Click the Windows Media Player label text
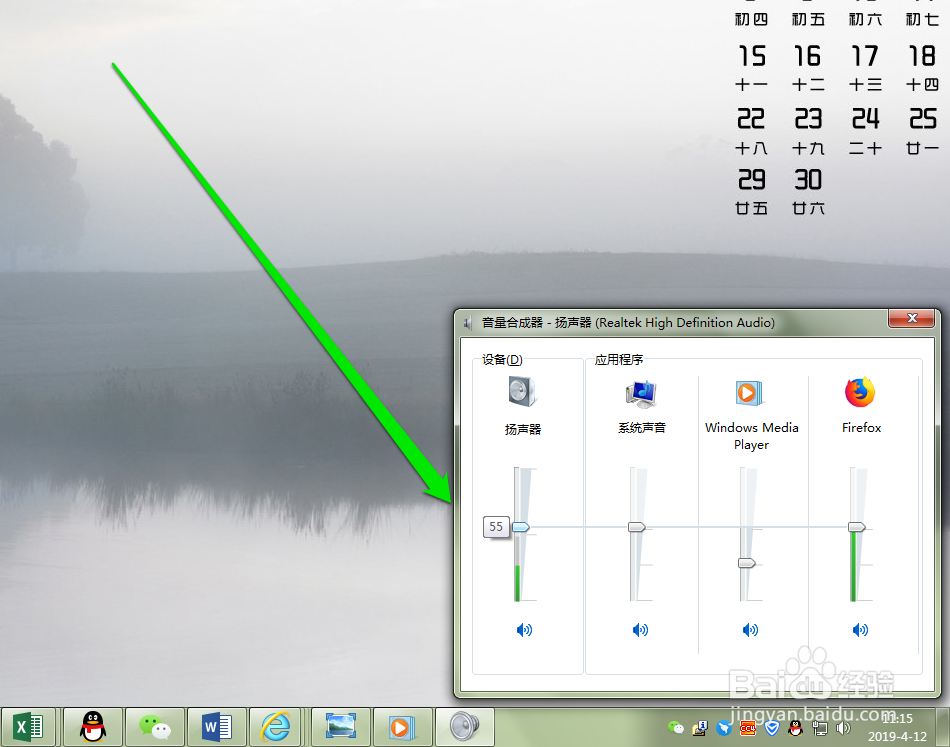Screen dimensions: 950x747 751,436
